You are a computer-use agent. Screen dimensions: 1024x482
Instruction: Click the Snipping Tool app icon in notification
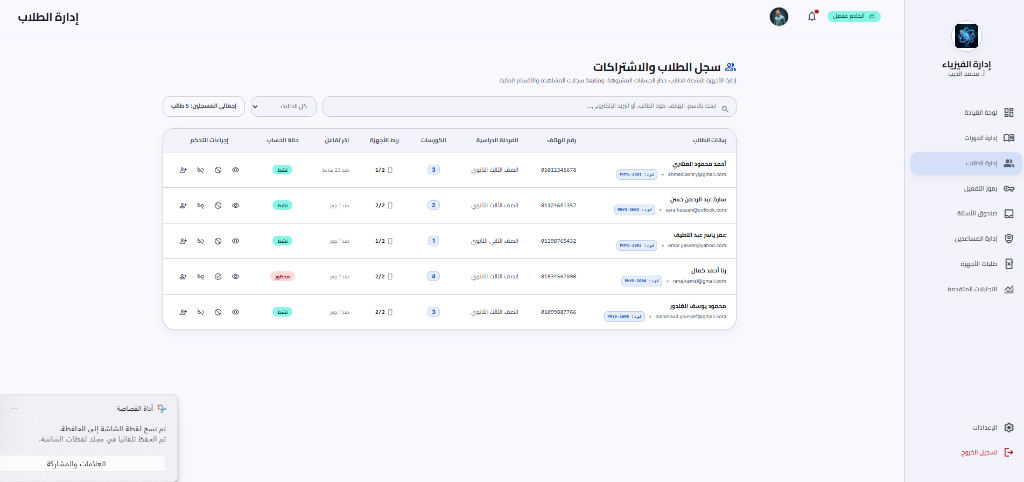tap(162, 408)
